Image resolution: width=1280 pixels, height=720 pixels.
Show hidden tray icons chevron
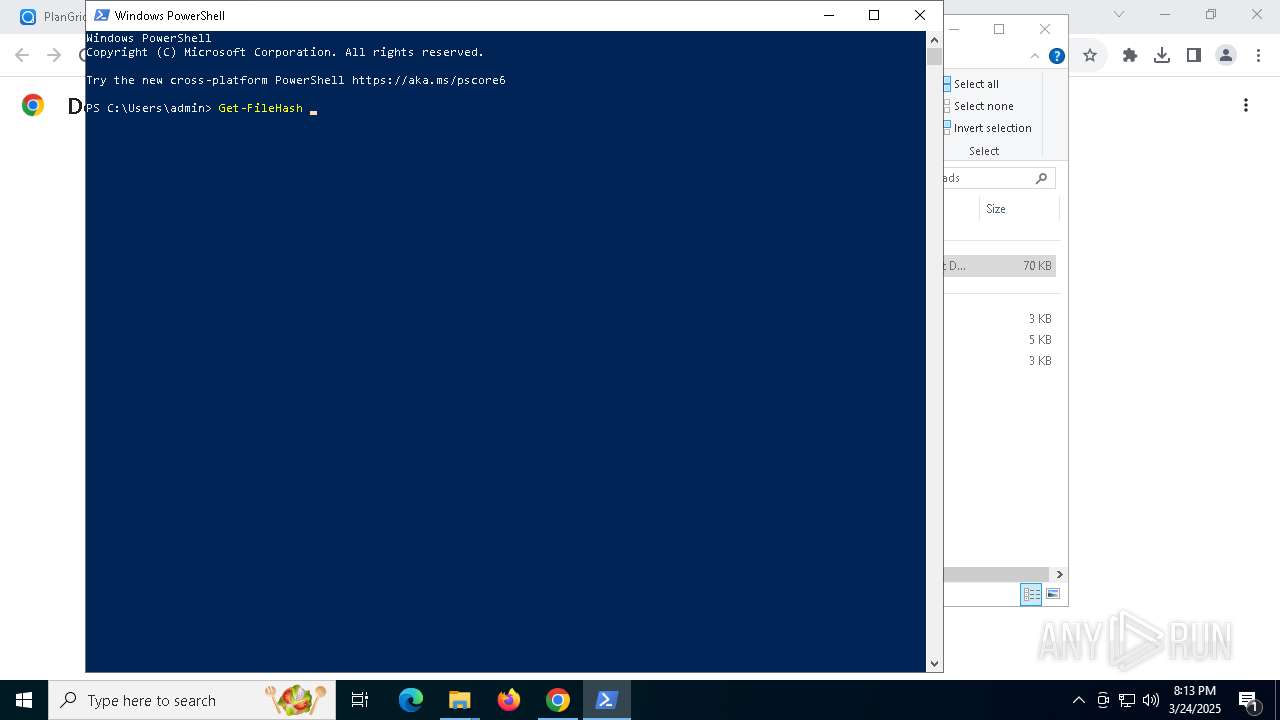1078,700
